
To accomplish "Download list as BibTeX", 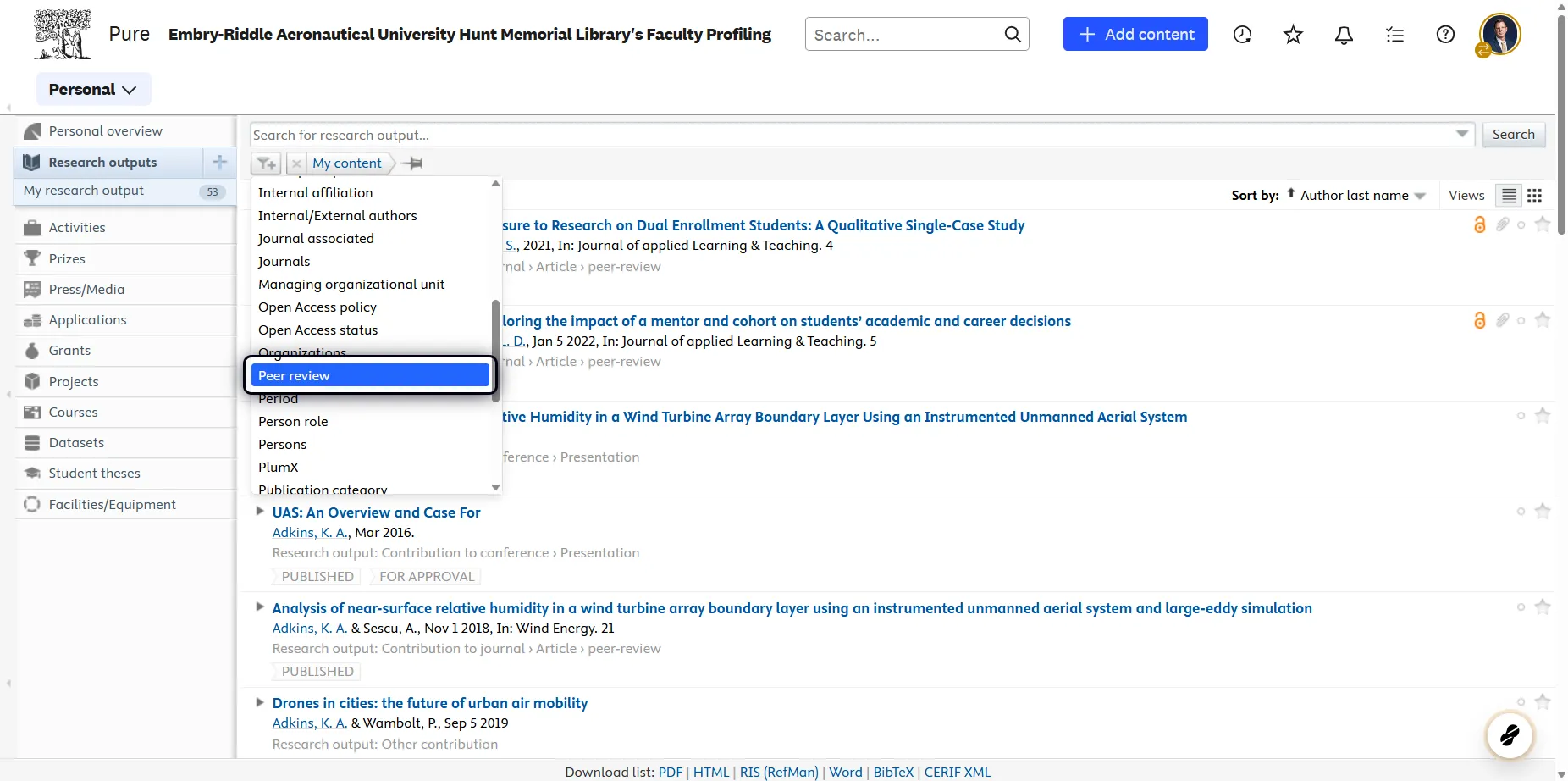I will 893,772.
